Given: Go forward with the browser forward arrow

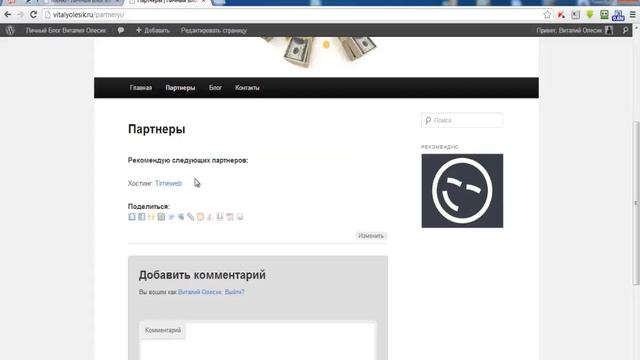Looking at the screenshot, I should click(20, 15).
